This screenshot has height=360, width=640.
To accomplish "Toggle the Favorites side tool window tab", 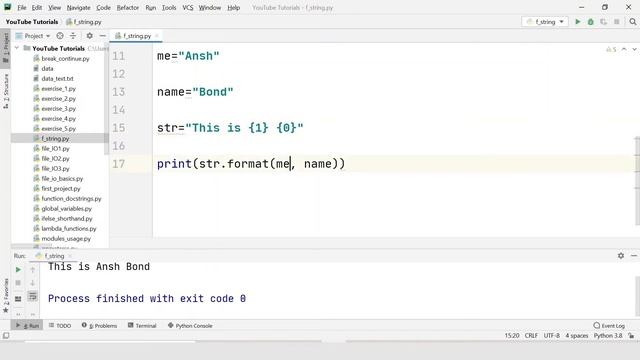I will tap(6, 296).
